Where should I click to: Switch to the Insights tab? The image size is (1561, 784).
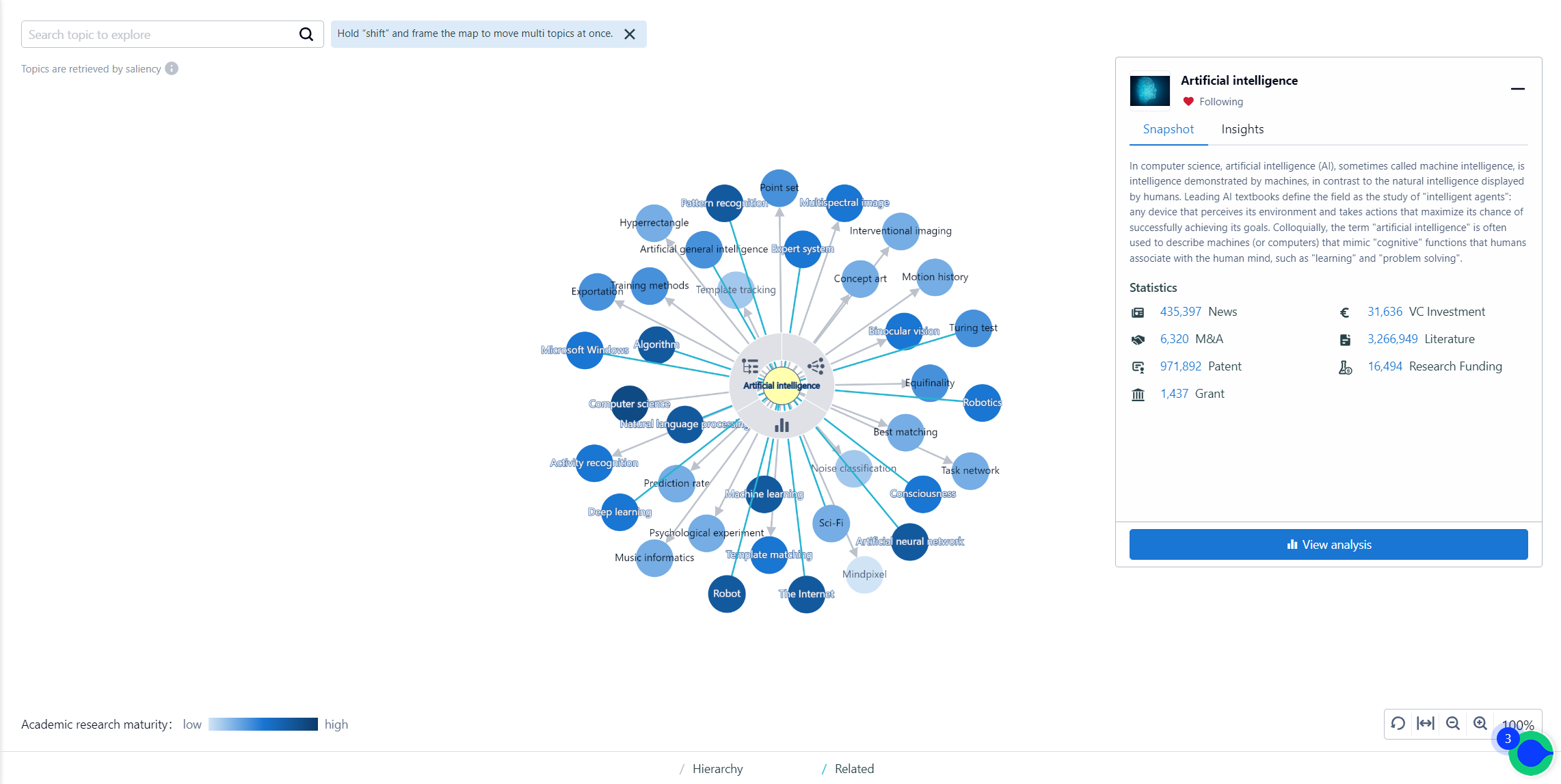(x=1242, y=129)
